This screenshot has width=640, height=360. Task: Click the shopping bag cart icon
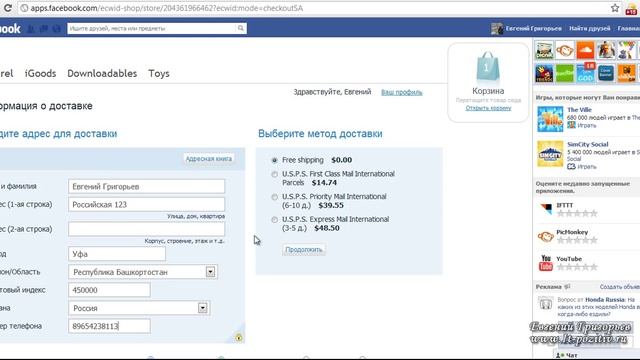point(488,67)
